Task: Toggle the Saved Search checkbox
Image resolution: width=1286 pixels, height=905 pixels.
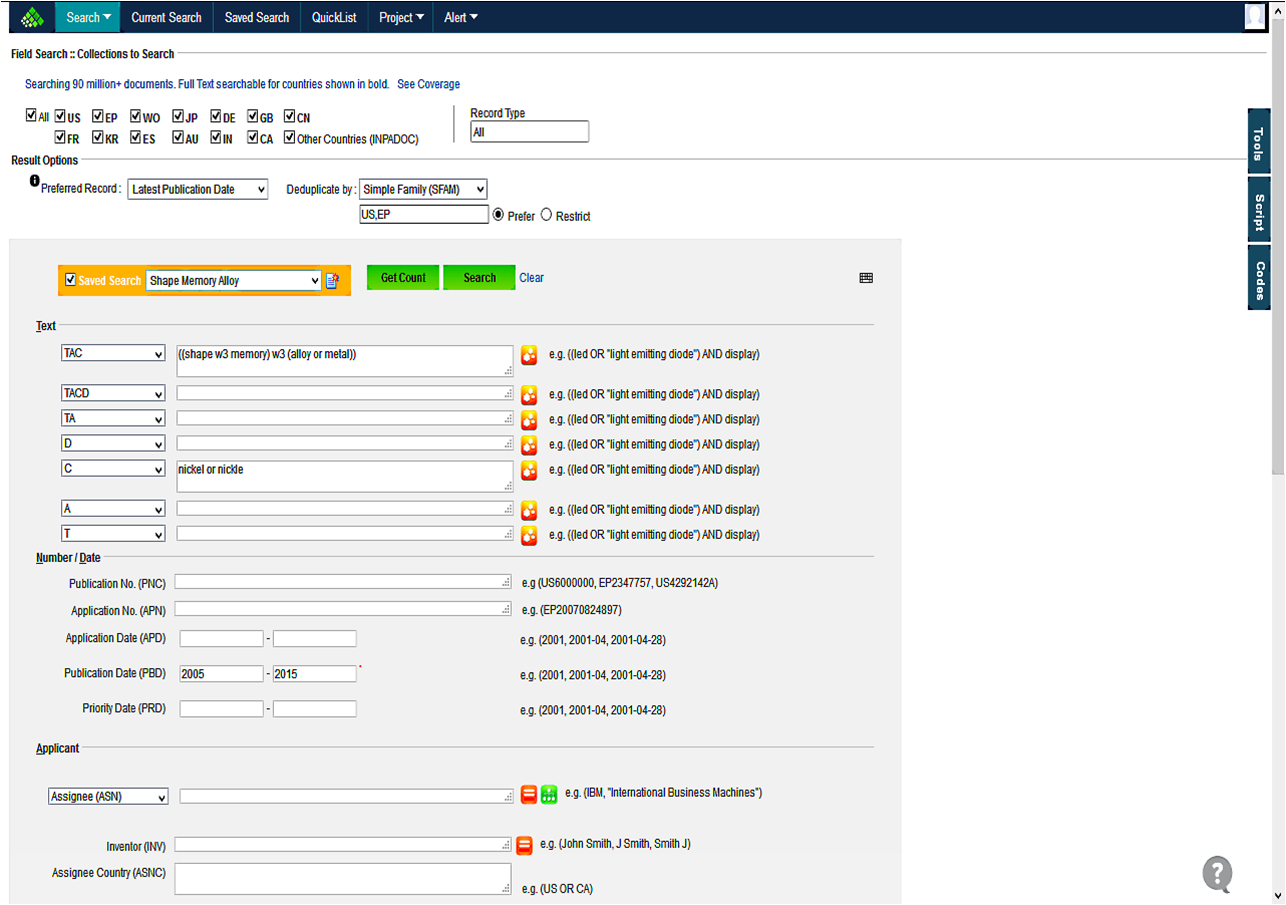Action: 70,280
